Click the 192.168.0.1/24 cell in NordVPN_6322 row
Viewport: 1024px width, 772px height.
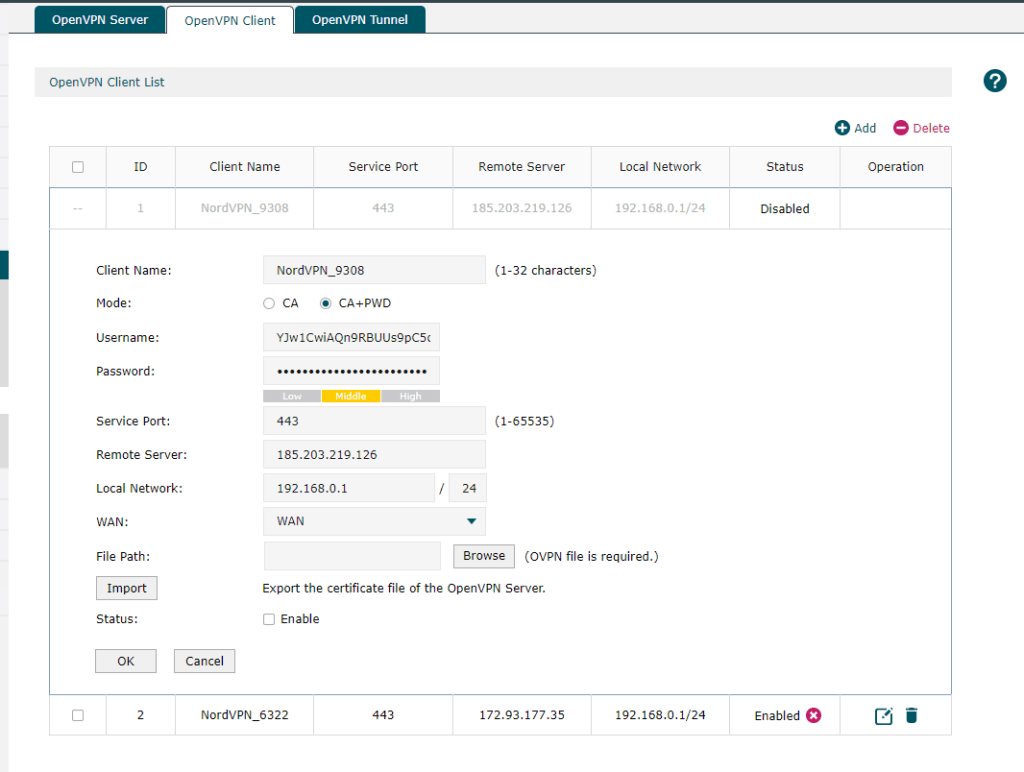(660, 715)
